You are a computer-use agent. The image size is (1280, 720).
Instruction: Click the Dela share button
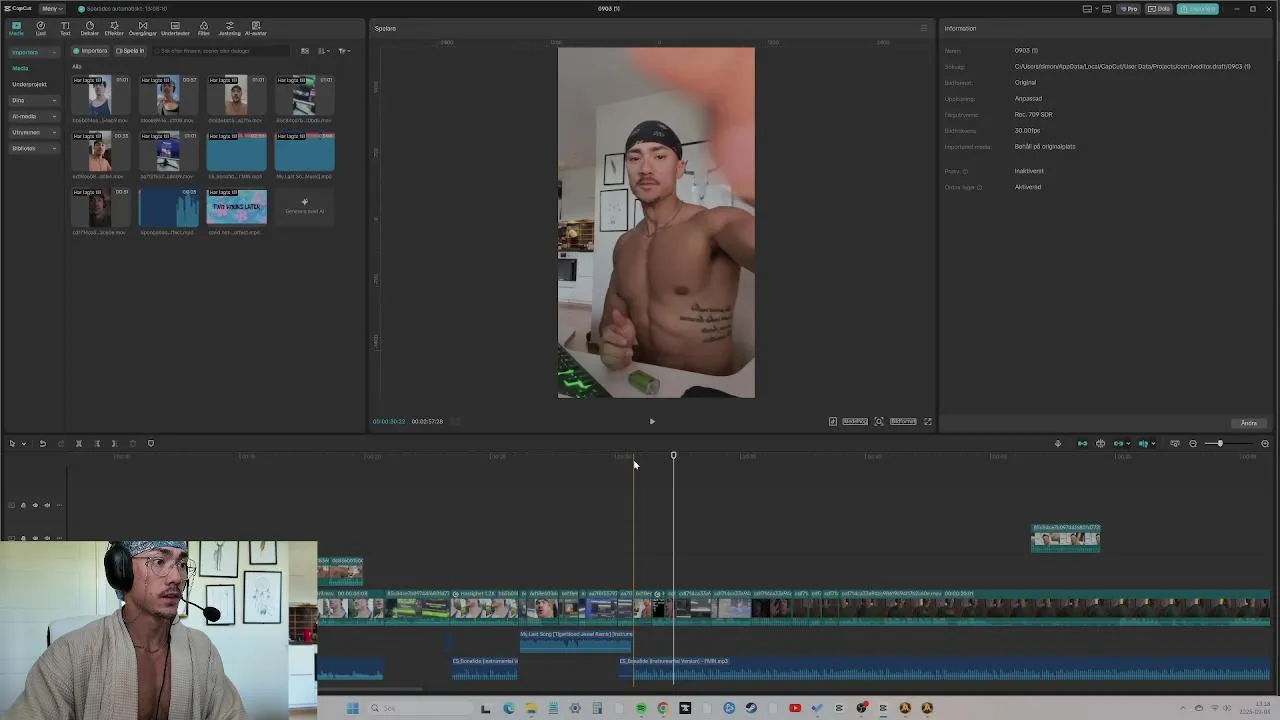(1160, 9)
